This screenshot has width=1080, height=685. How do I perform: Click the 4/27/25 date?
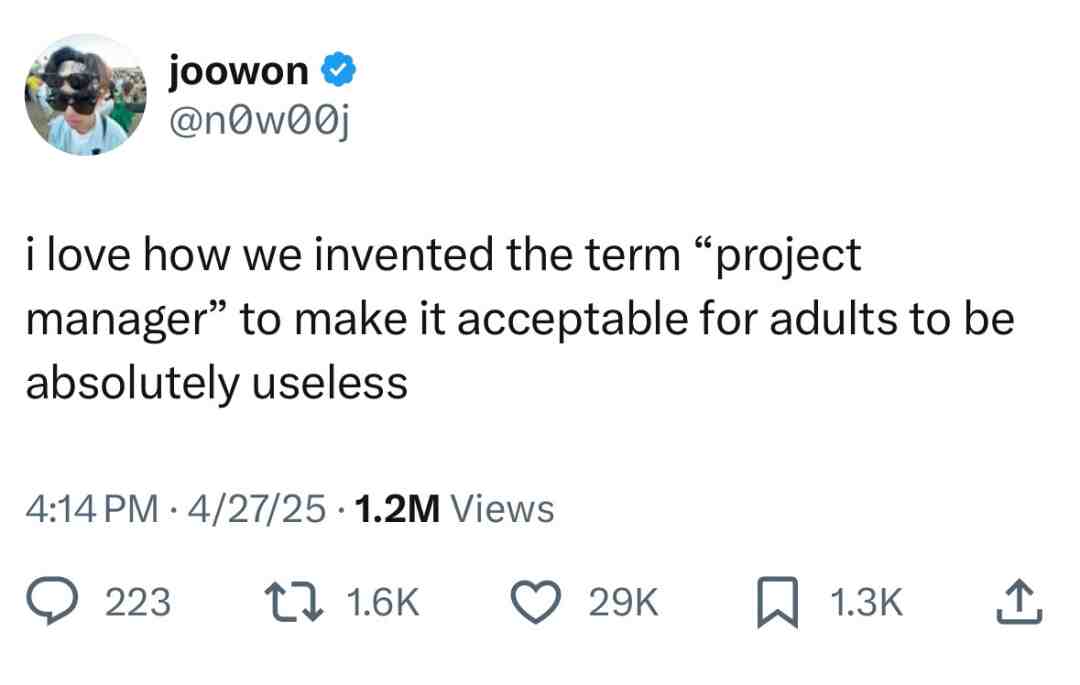[256, 509]
